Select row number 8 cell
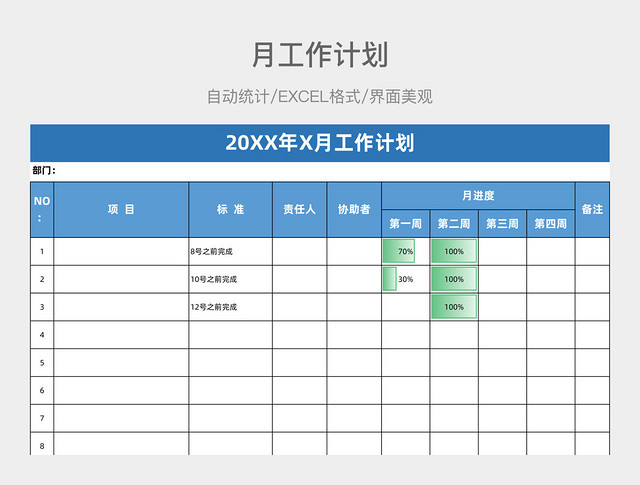This screenshot has width=640, height=485. (x=42, y=444)
